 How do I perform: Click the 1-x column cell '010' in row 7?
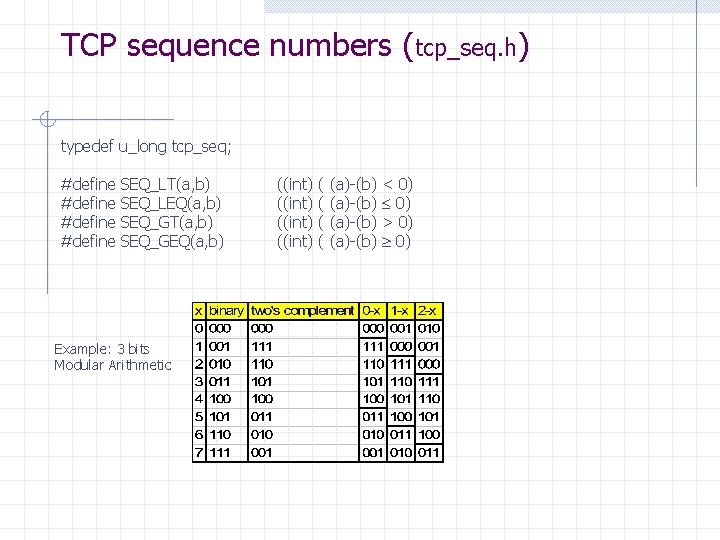pyautogui.click(x=401, y=452)
